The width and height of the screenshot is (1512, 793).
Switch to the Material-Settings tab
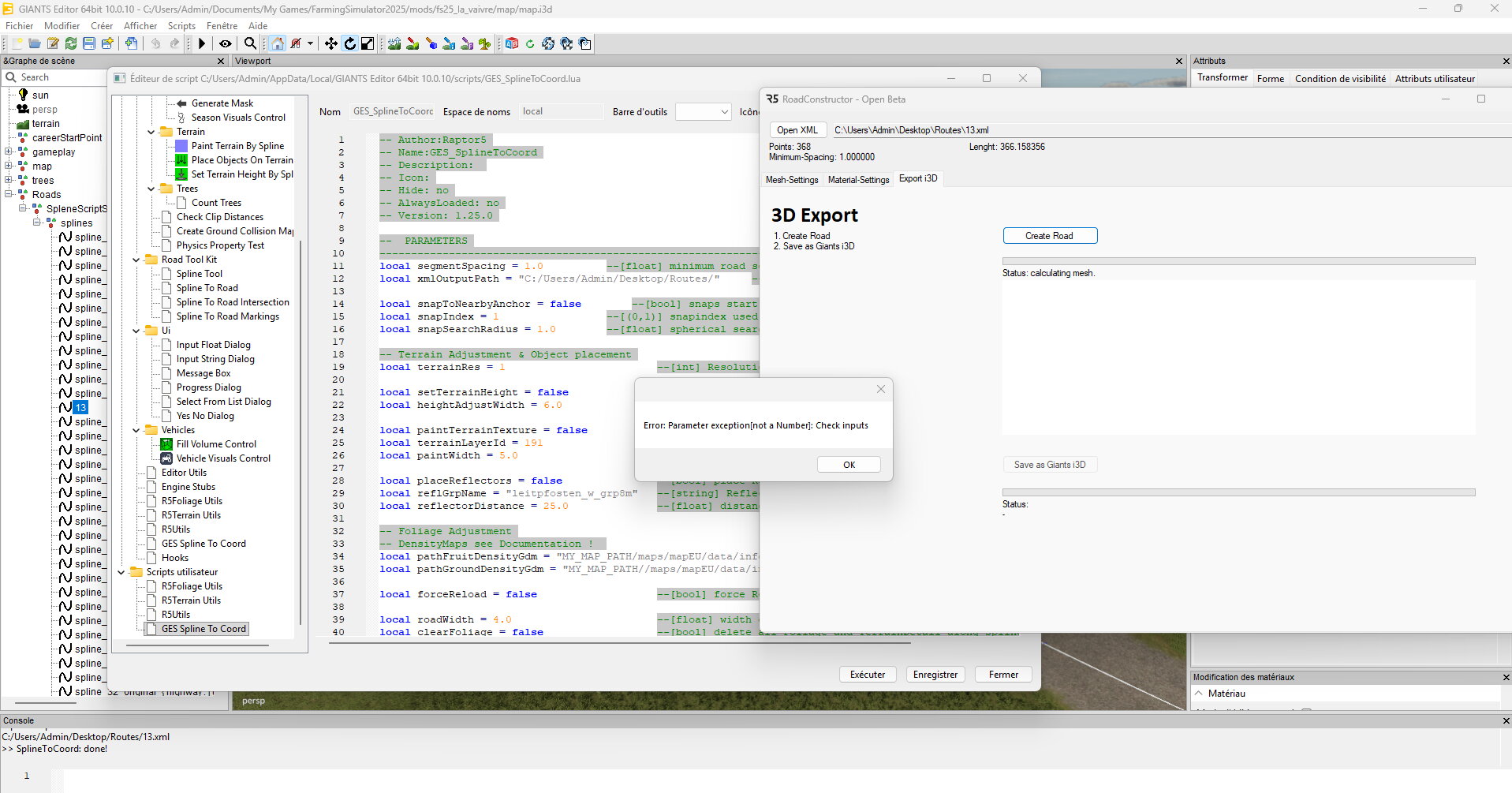[x=858, y=180]
